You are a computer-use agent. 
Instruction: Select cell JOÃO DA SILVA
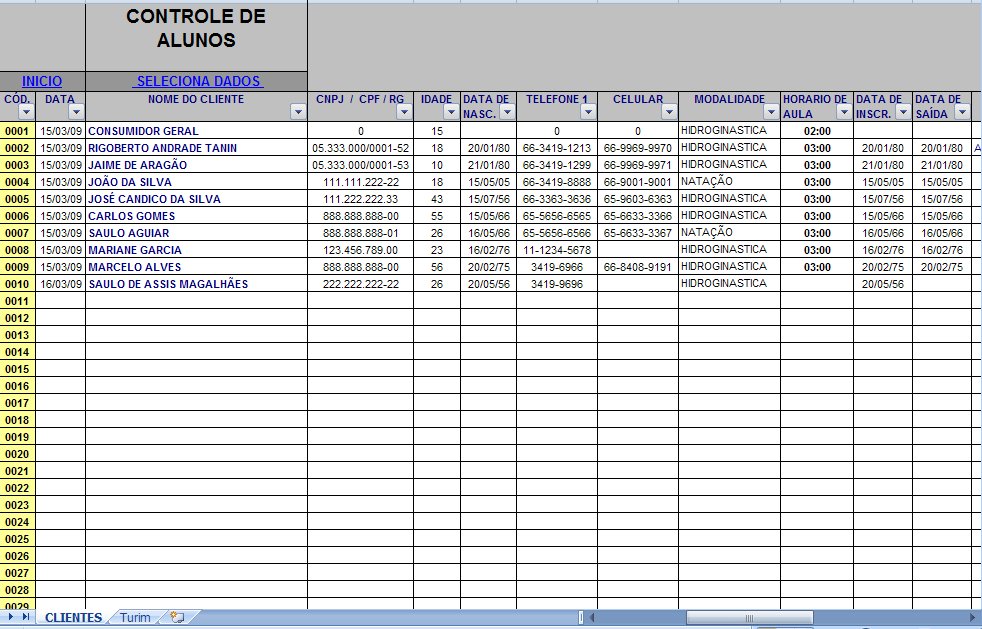[196, 182]
